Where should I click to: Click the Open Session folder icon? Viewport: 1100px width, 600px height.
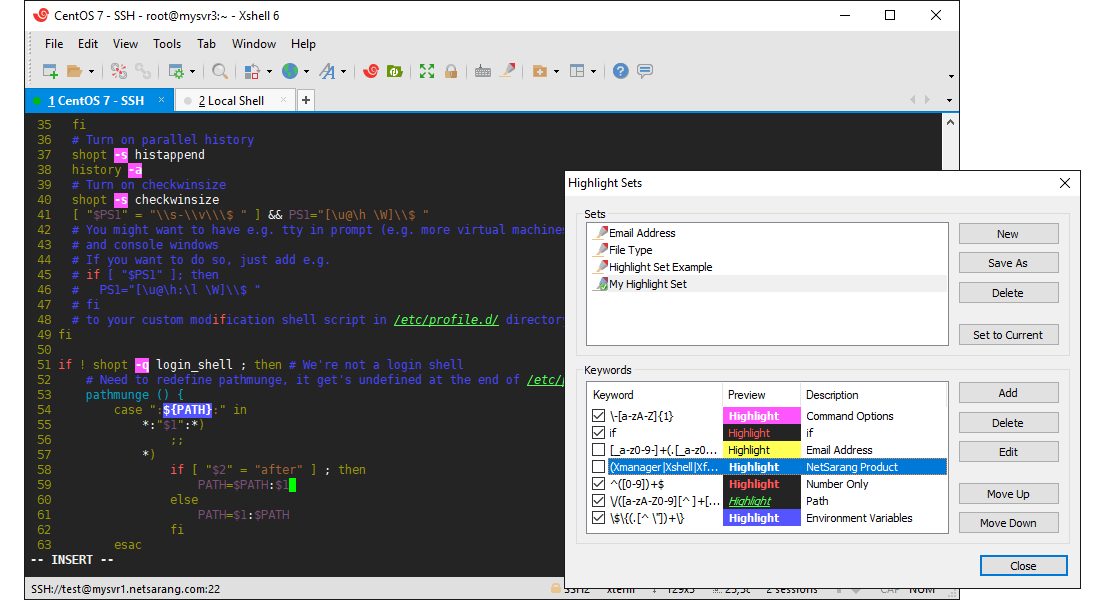coord(74,71)
